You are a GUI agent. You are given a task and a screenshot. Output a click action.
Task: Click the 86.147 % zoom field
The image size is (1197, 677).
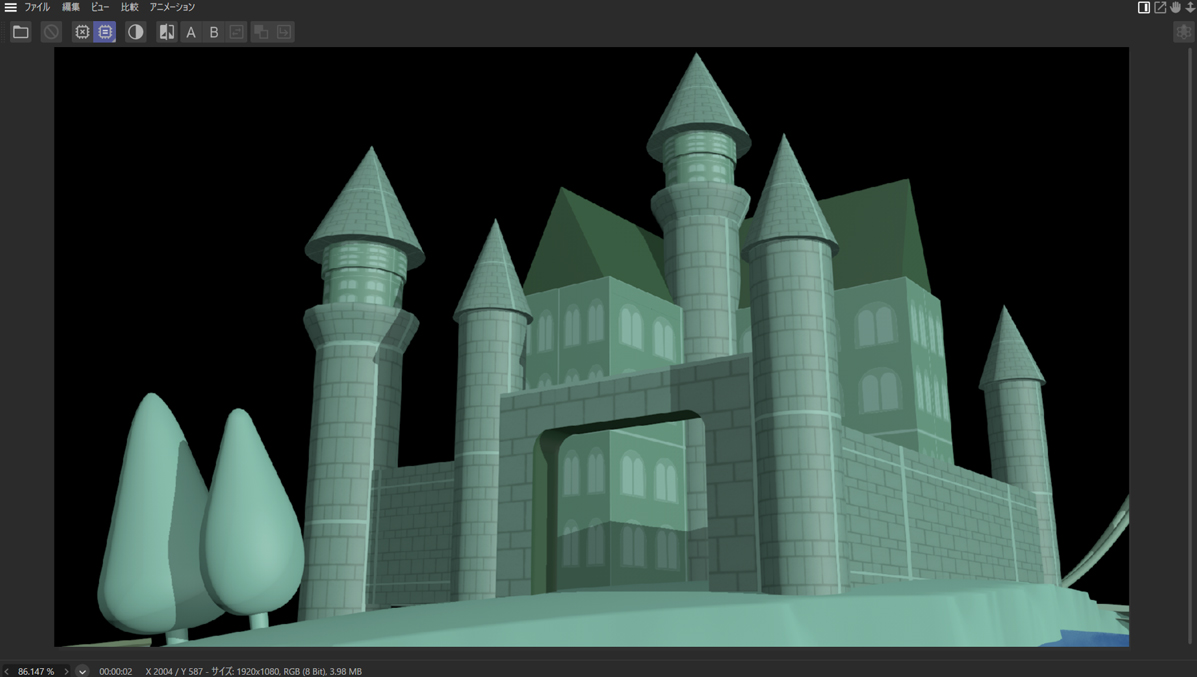click(36, 671)
